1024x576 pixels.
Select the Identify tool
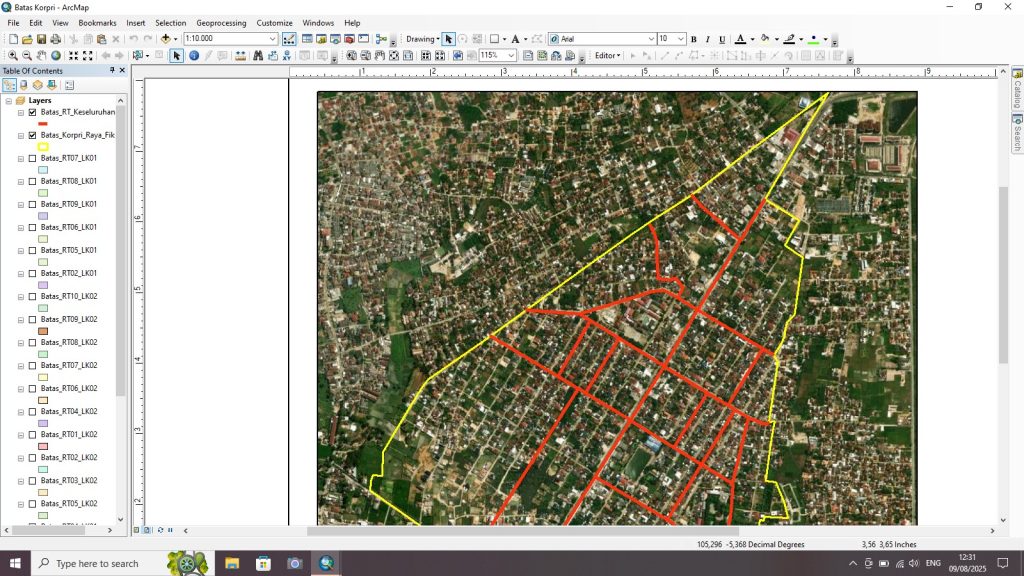coord(194,56)
